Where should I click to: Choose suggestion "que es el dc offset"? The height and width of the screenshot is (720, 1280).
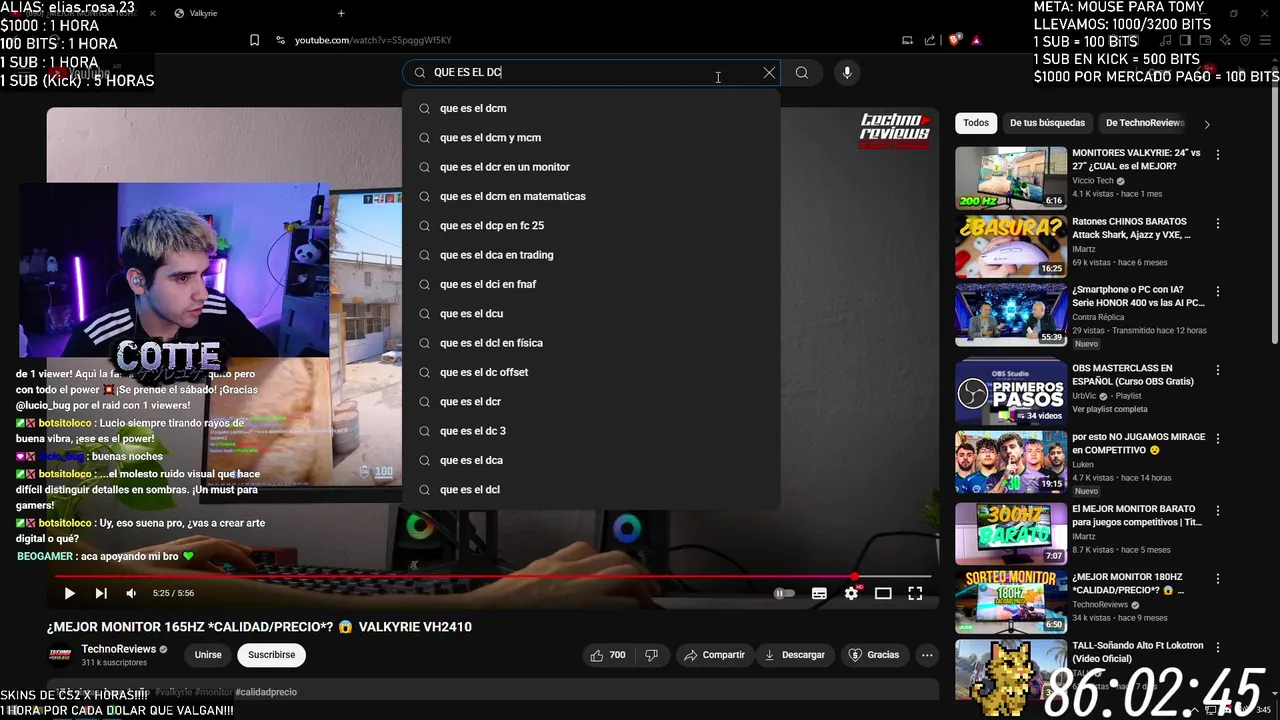click(x=592, y=372)
